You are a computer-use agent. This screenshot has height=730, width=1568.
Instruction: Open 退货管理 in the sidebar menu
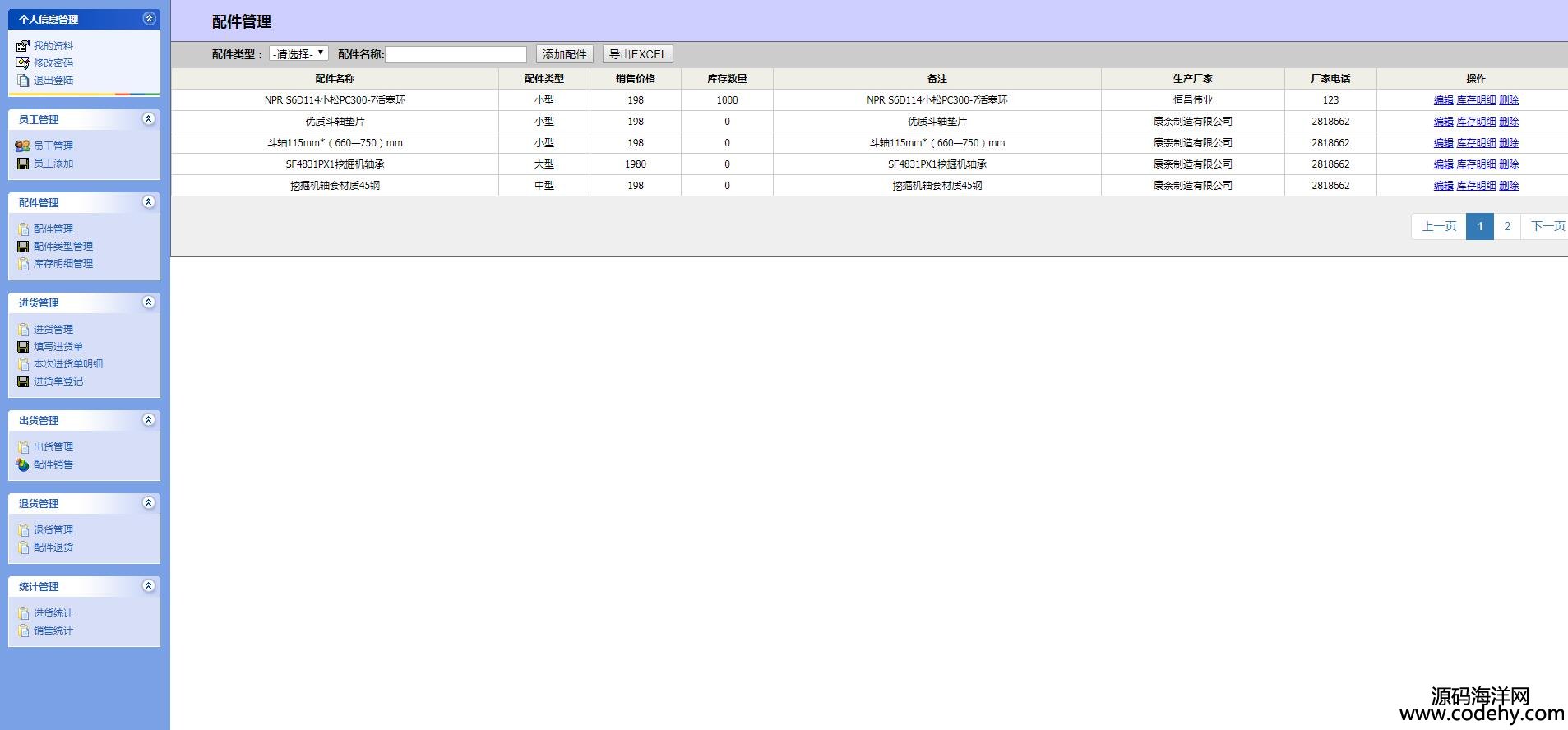tap(53, 530)
